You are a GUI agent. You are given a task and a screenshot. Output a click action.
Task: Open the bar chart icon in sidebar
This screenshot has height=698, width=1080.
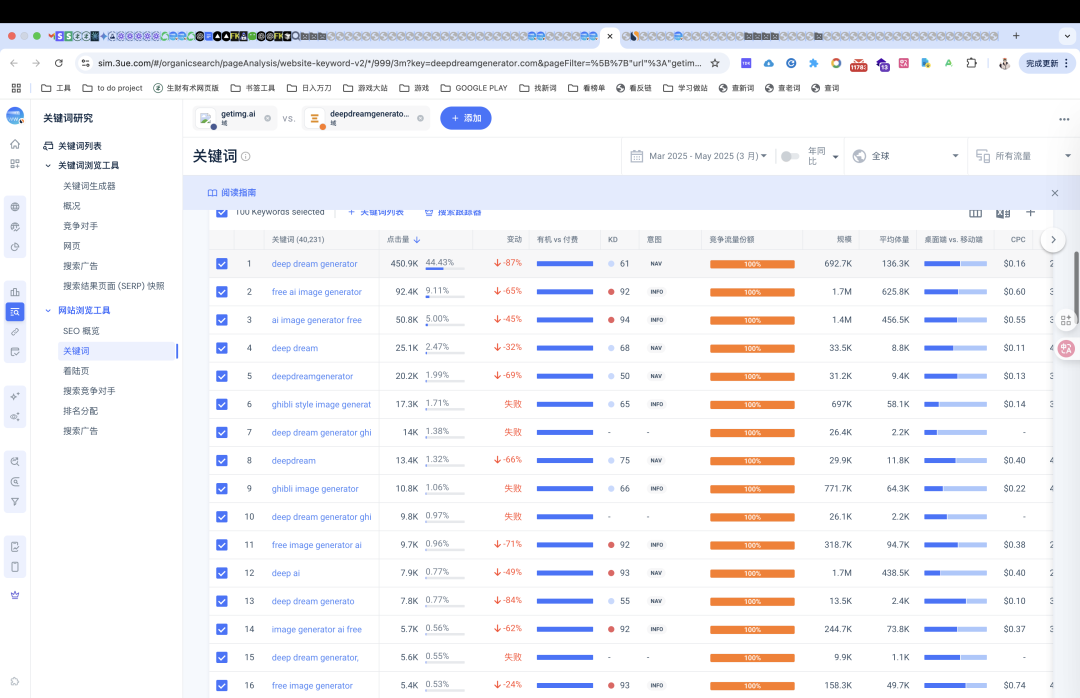[15, 291]
